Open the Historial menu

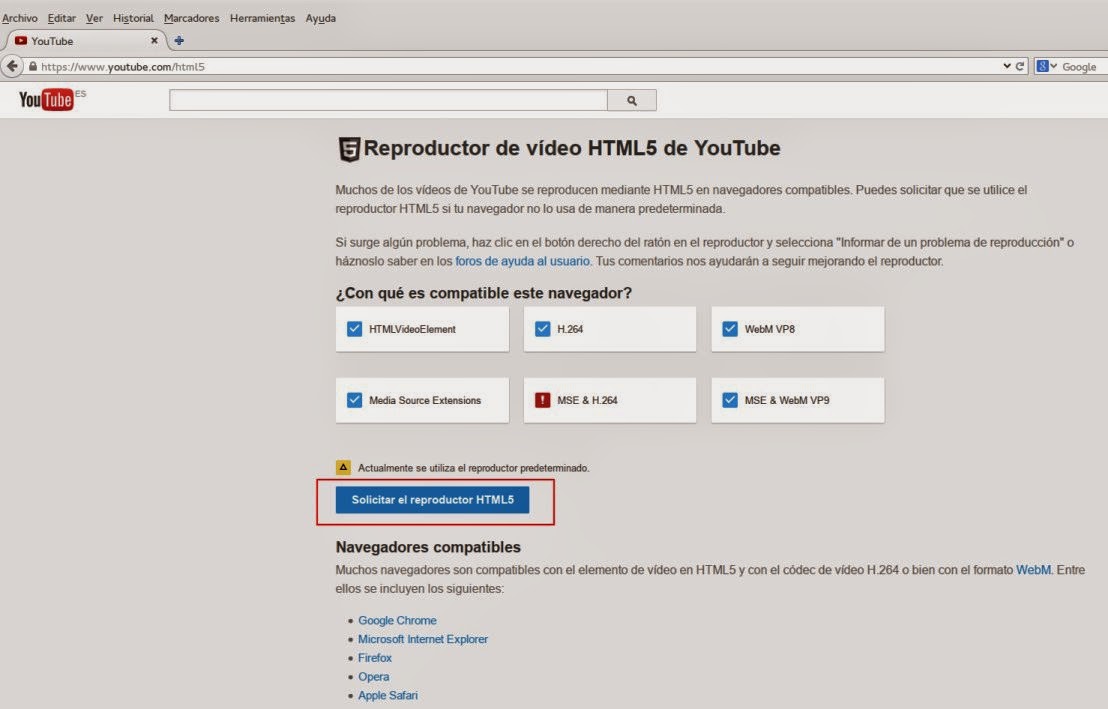coord(133,18)
